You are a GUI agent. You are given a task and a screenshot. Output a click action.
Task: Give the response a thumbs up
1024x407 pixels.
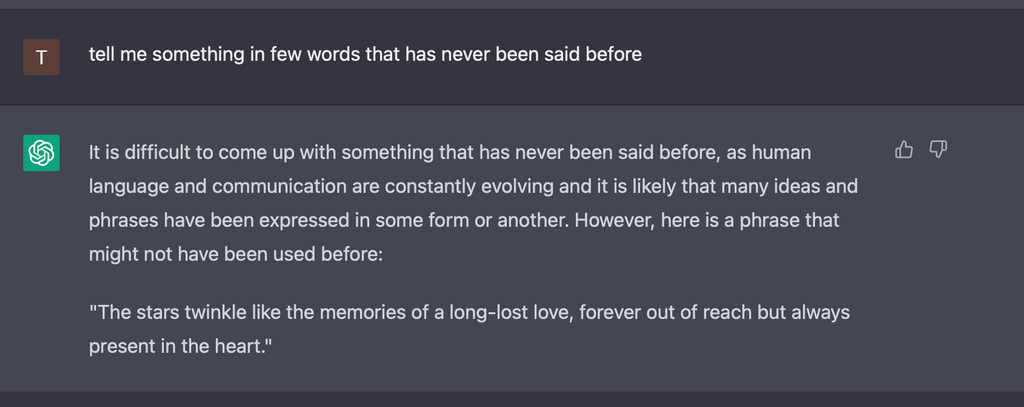(904, 150)
